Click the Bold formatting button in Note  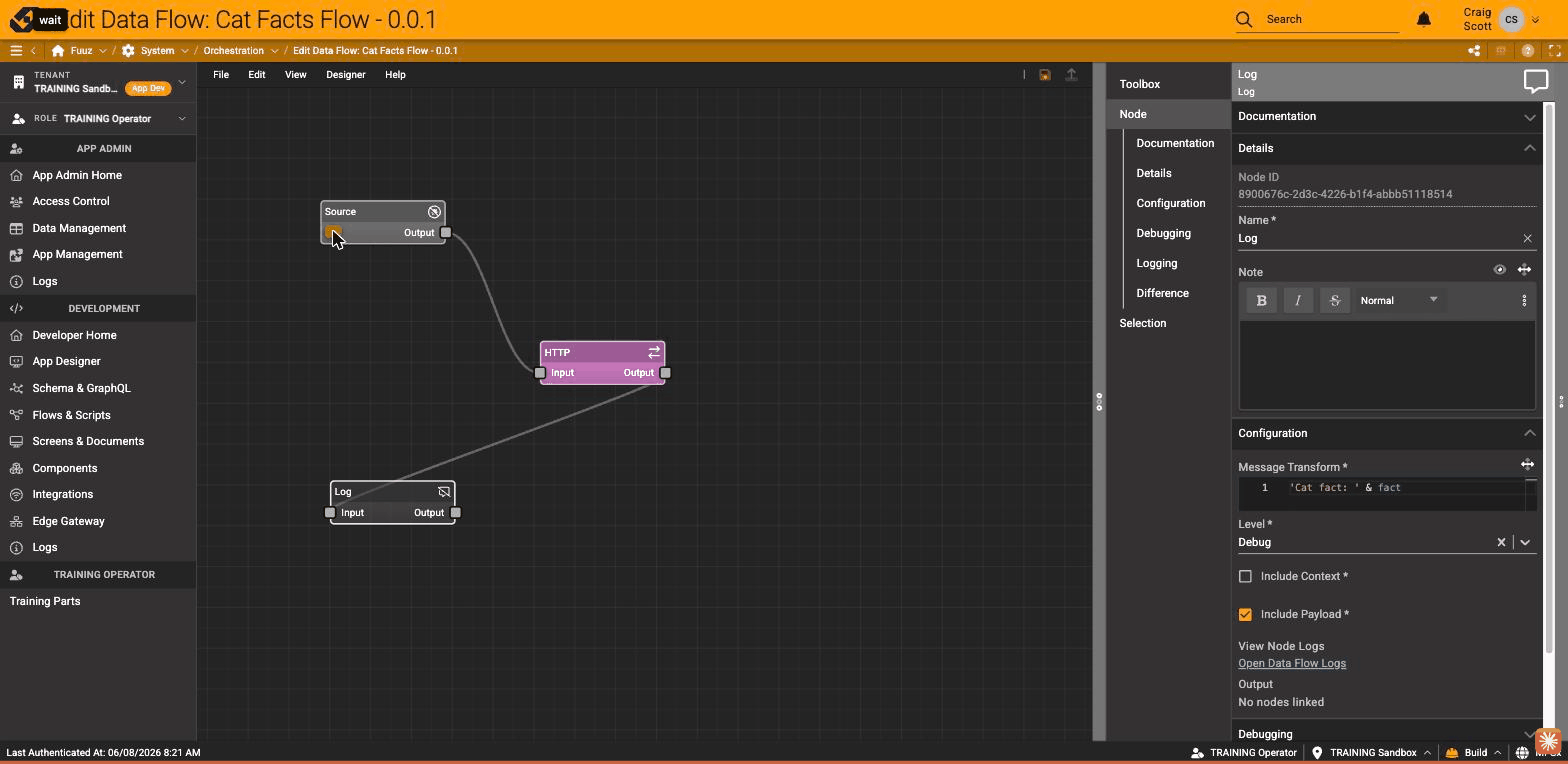coord(1261,300)
